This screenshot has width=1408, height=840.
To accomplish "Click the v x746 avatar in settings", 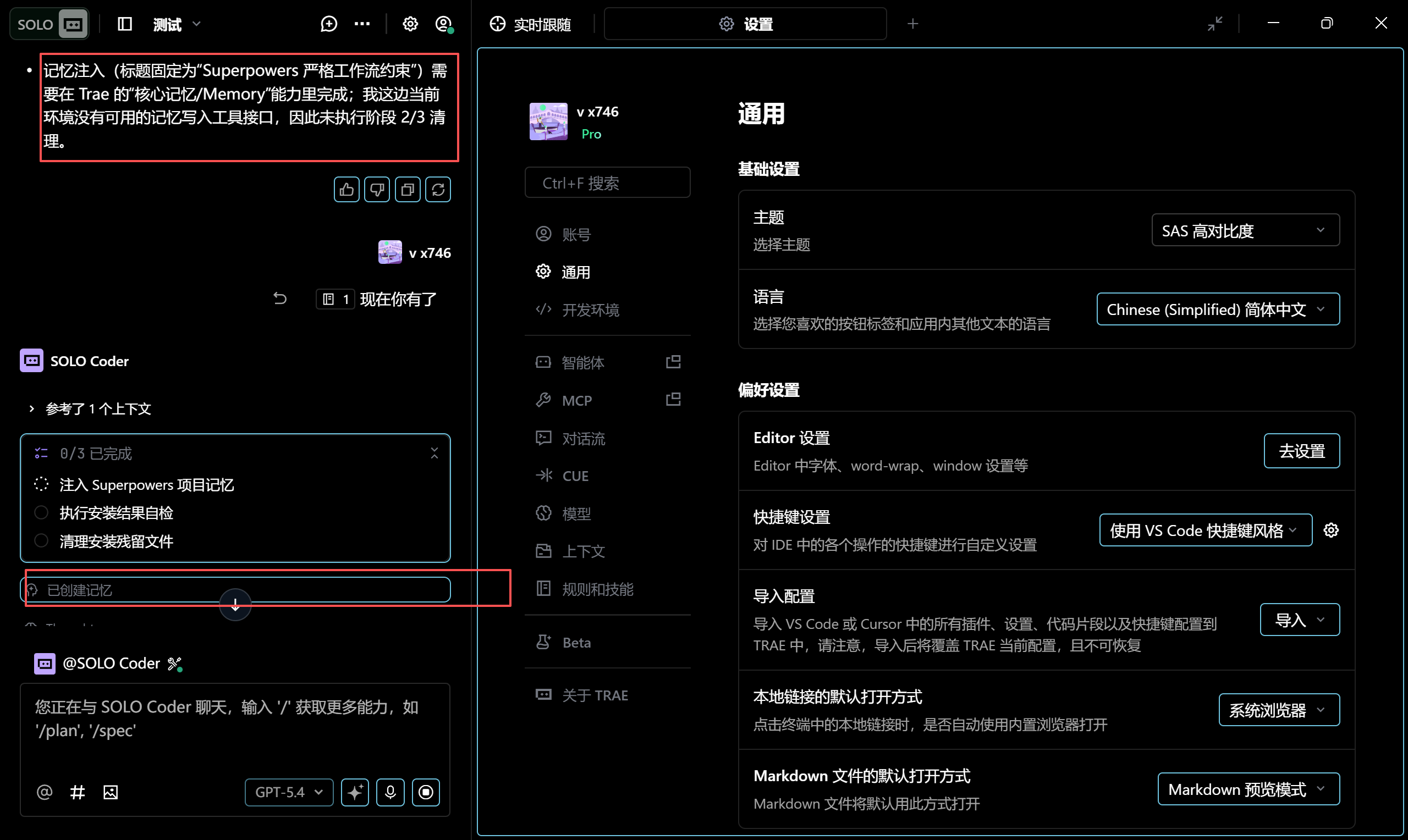I will (x=548, y=121).
